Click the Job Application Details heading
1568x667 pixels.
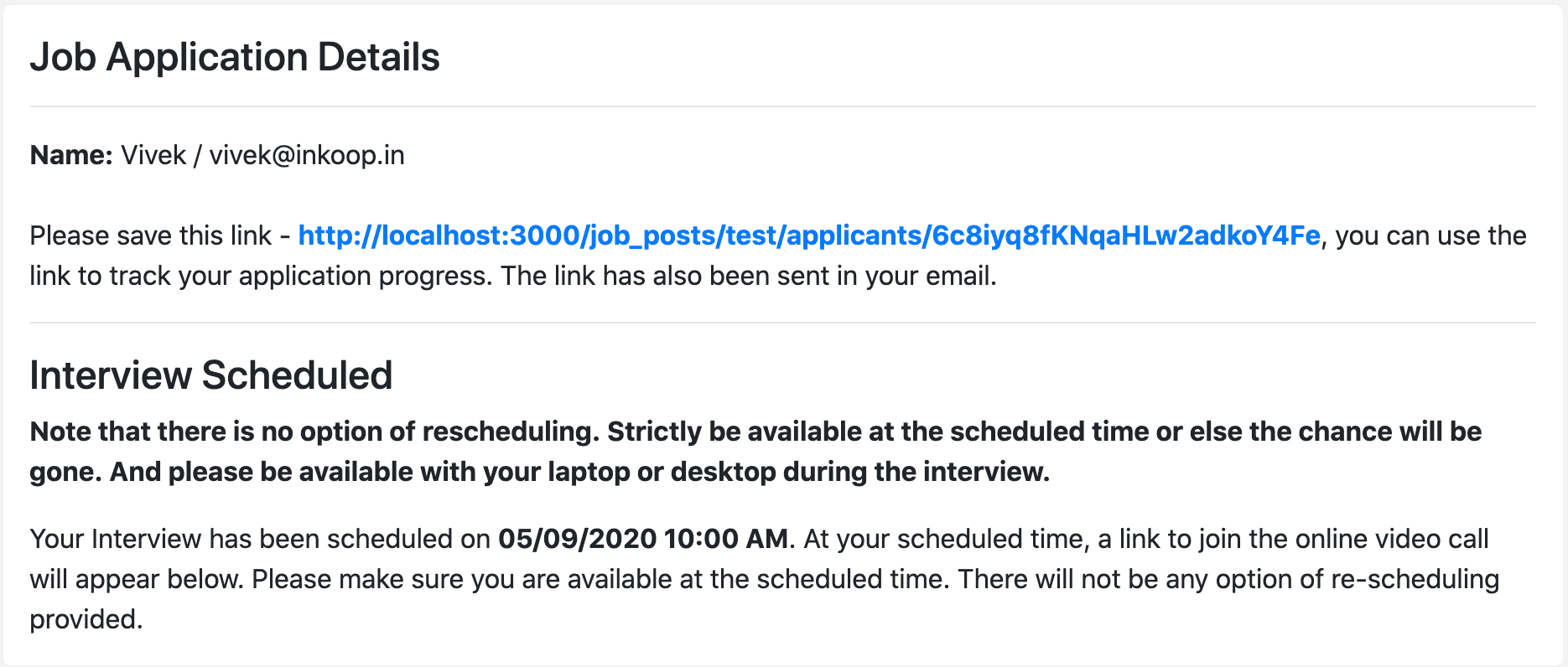click(235, 58)
